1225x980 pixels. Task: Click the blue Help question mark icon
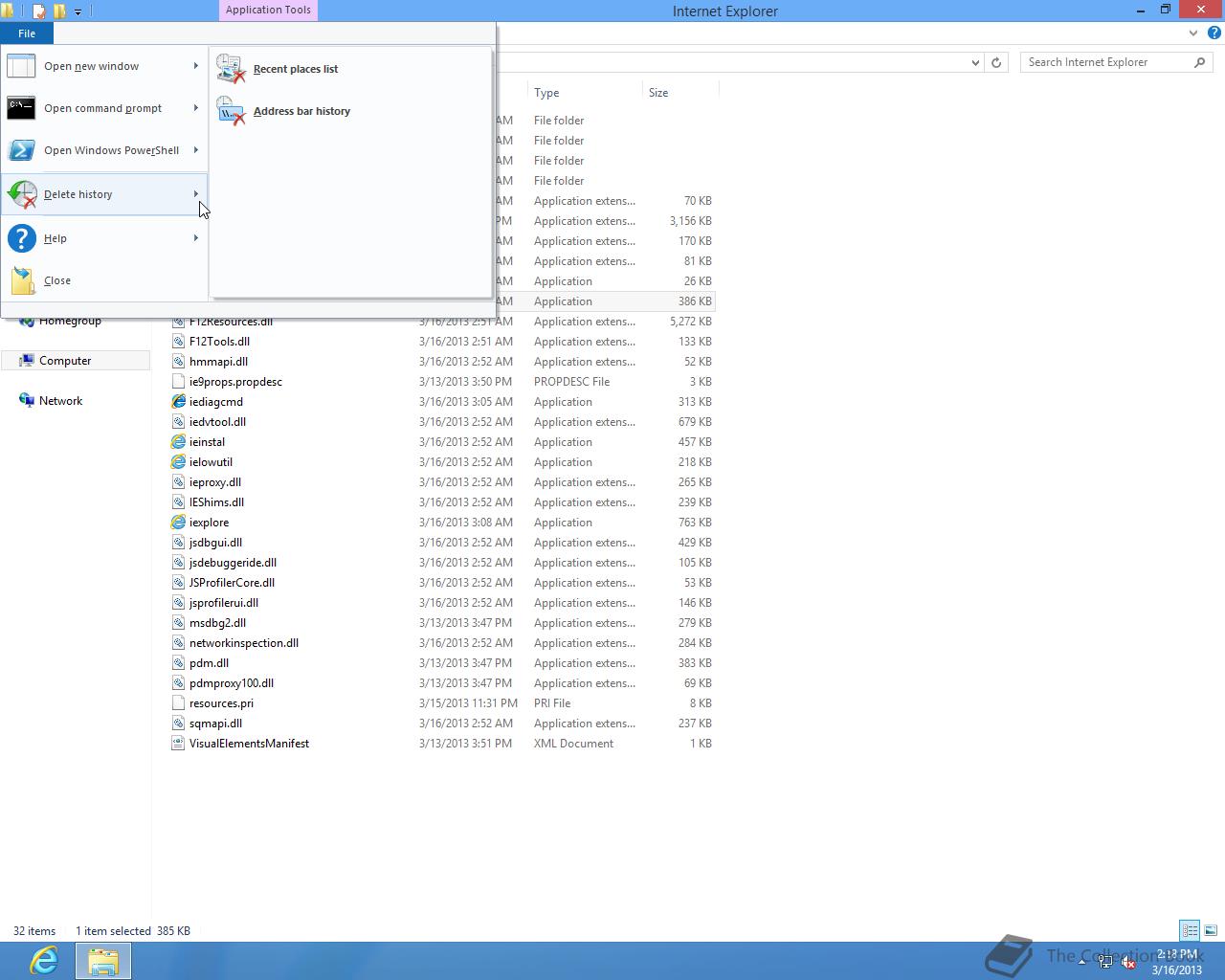pos(21,238)
